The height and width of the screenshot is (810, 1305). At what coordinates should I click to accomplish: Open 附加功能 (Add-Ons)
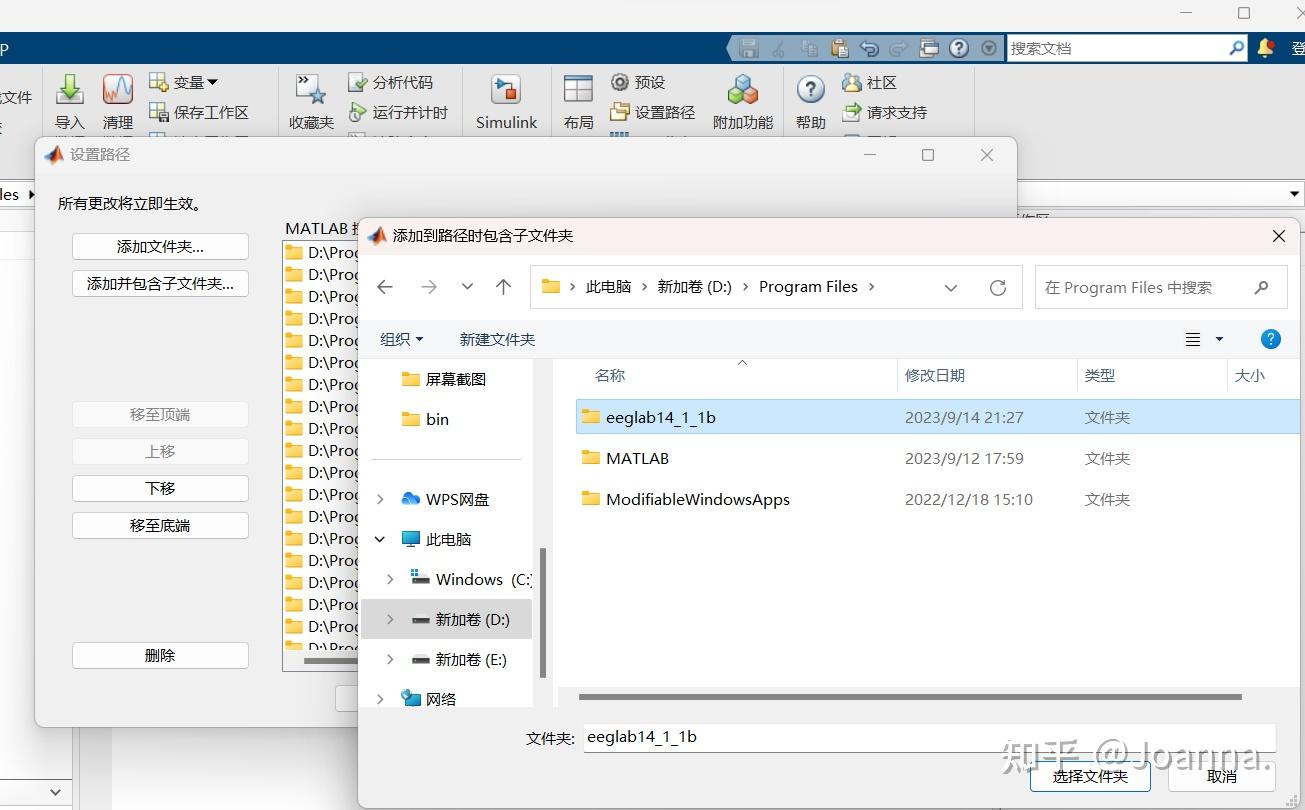(x=742, y=97)
